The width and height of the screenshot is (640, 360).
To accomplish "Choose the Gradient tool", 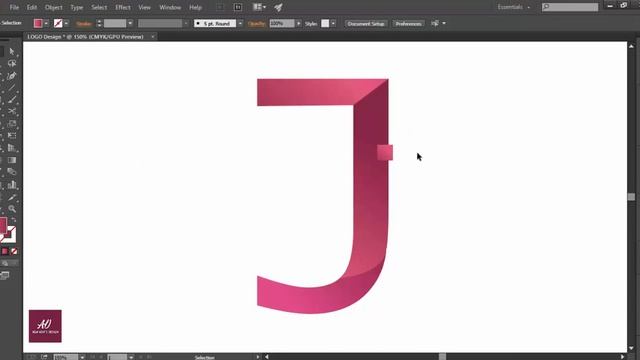I will click(12, 160).
